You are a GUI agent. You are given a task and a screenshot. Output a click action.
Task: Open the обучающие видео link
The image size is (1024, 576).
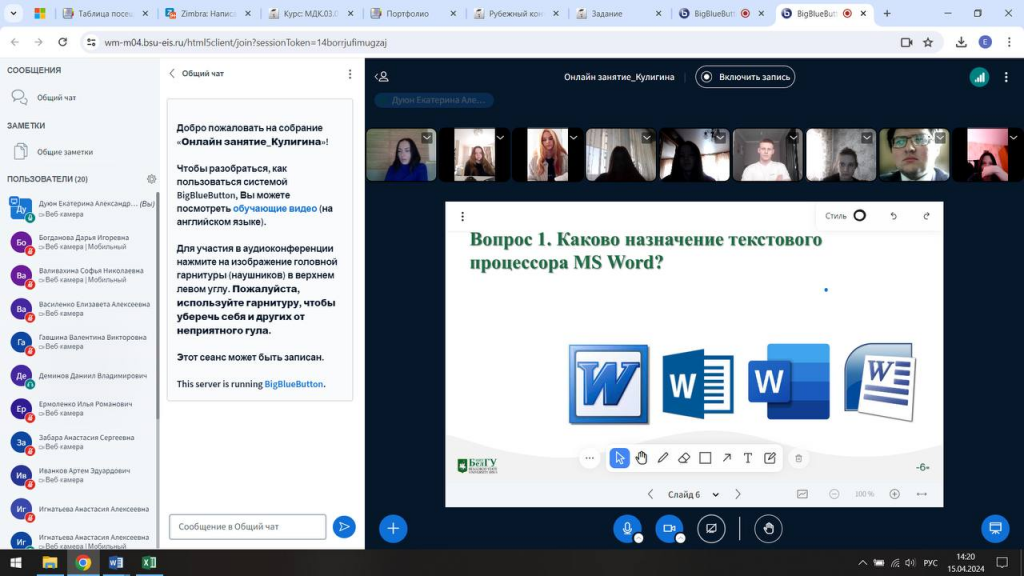coord(275,208)
